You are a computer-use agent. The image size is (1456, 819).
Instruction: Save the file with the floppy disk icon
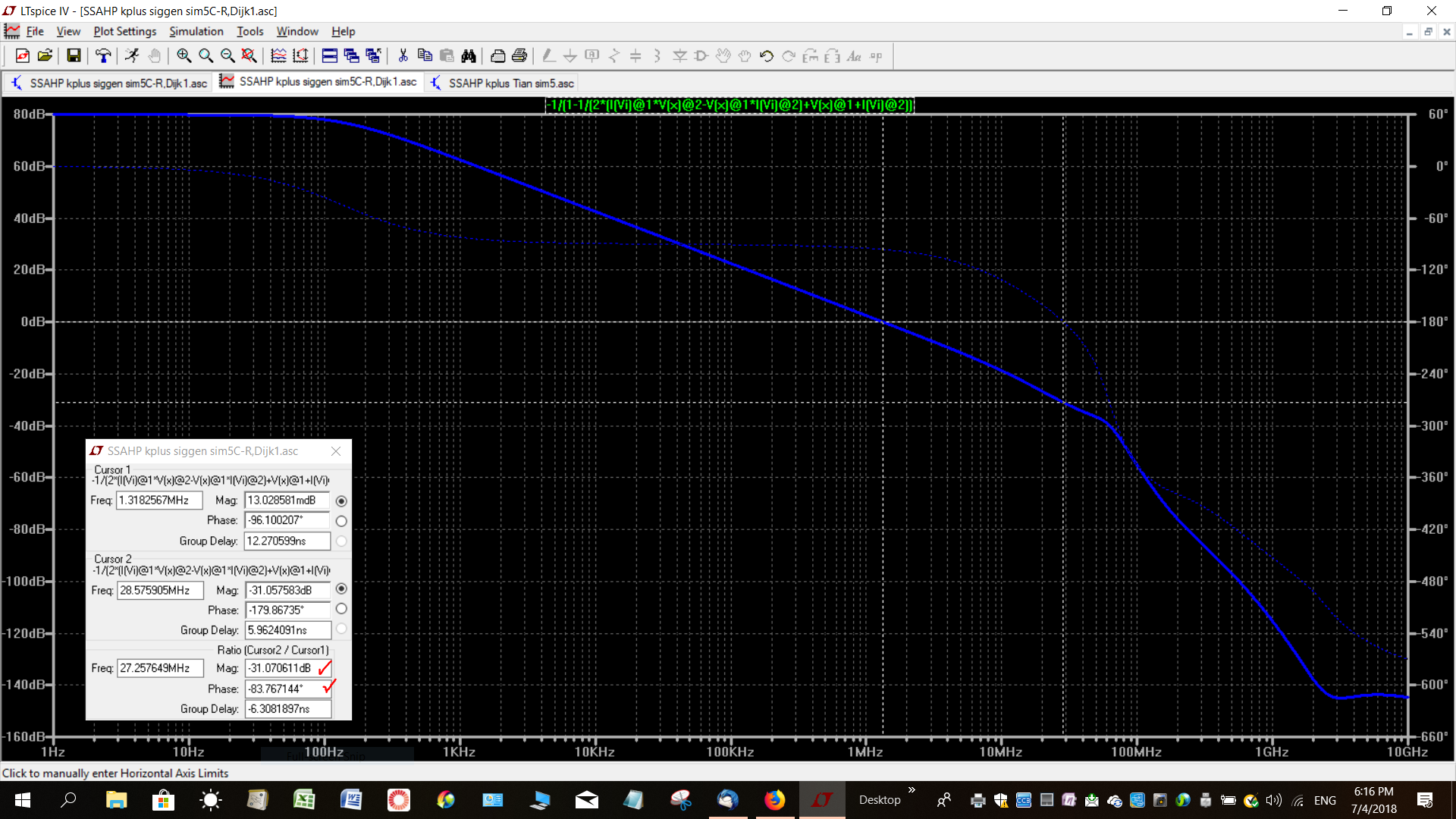point(74,55)
